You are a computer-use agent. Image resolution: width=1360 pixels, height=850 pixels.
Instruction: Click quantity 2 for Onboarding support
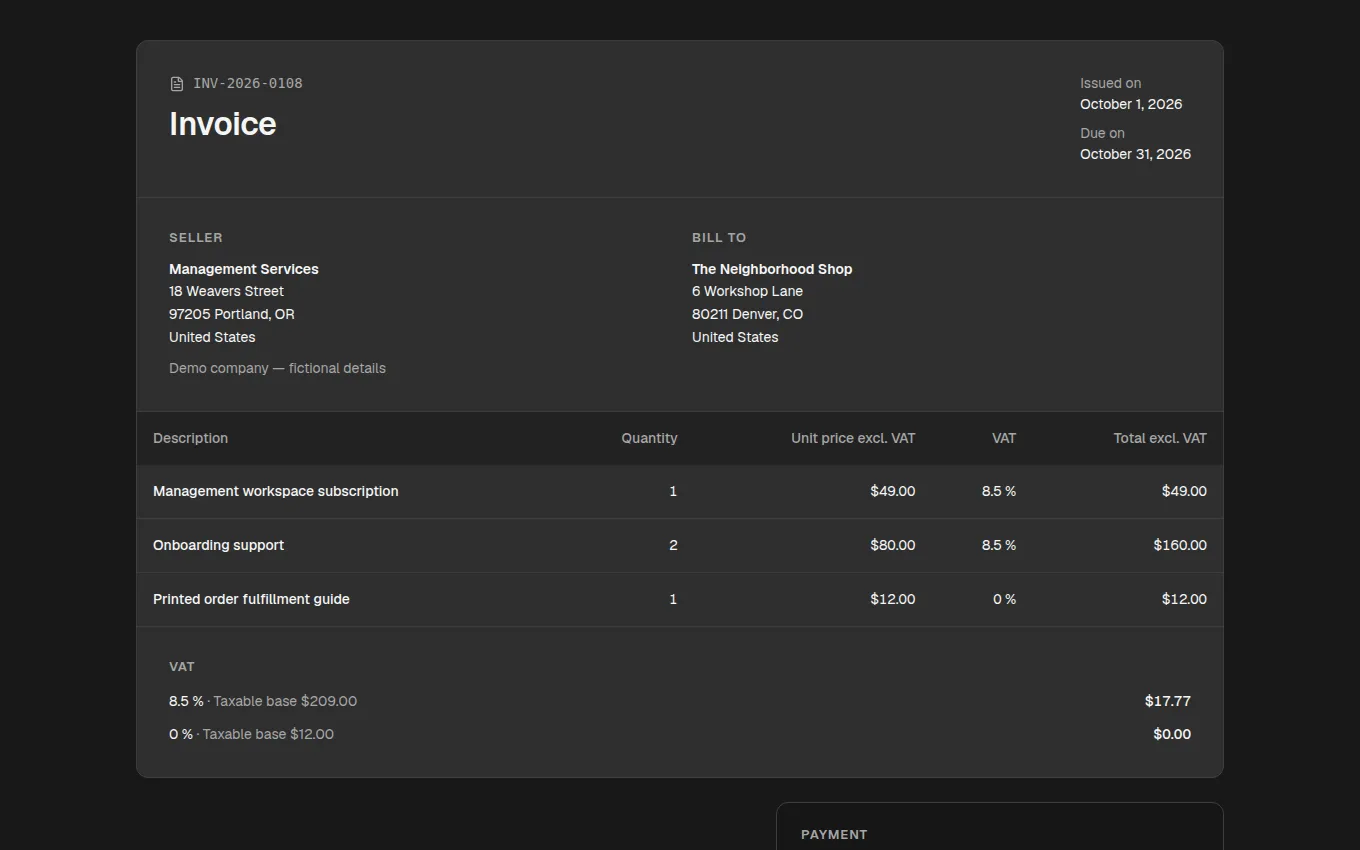(673, 545)
